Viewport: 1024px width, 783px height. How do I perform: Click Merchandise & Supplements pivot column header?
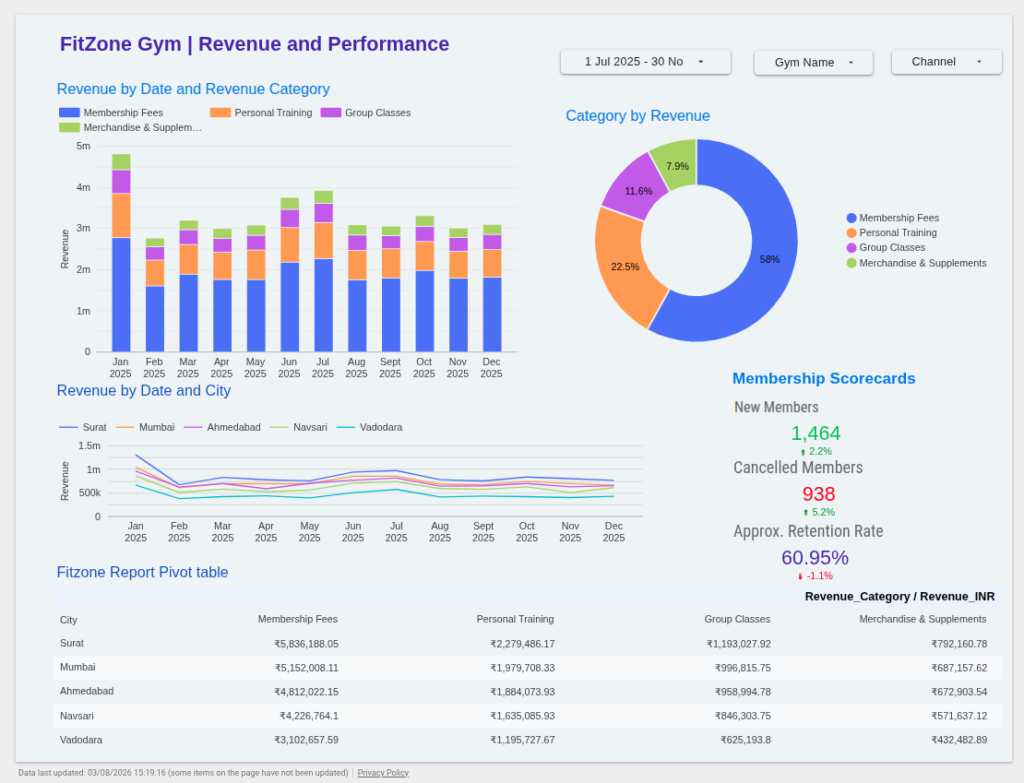pos(923,619)
